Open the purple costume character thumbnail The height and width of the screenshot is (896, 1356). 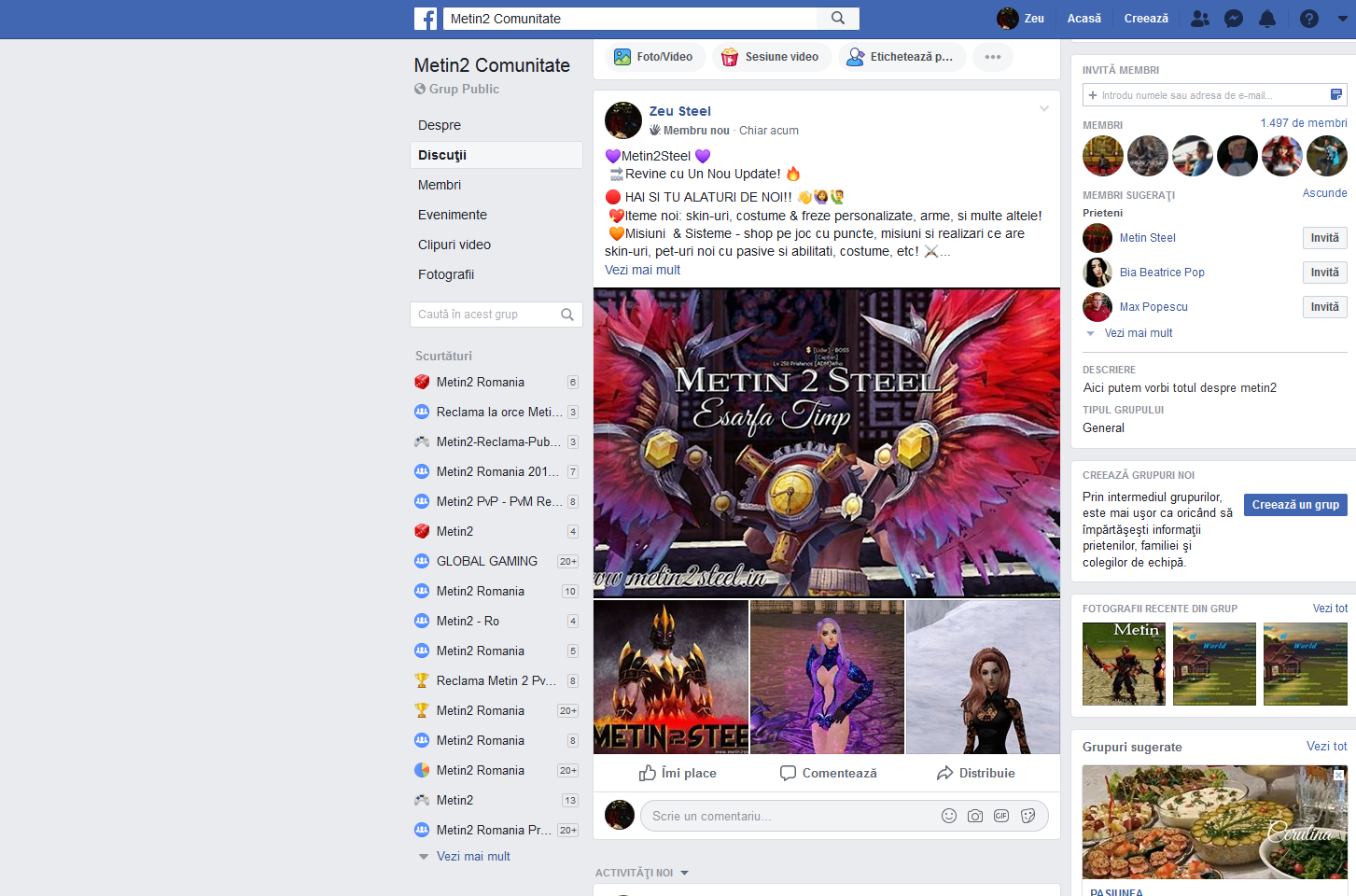pyautogui.click(x=827, y=677)
